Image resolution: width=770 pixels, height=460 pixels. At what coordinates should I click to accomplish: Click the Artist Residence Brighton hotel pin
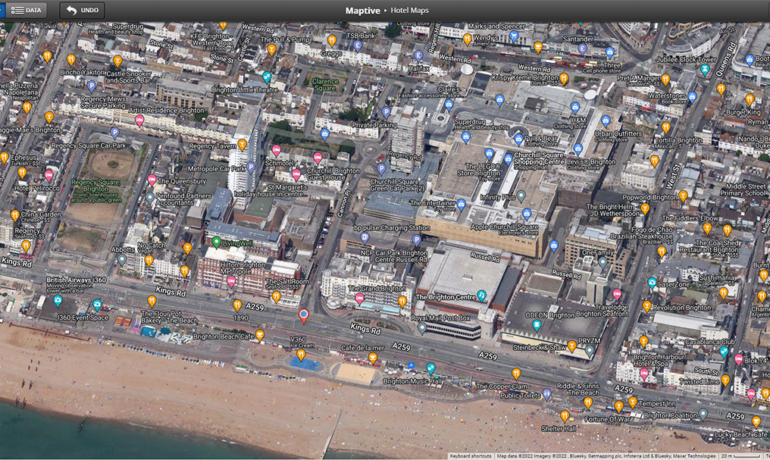tap(139, 120)
